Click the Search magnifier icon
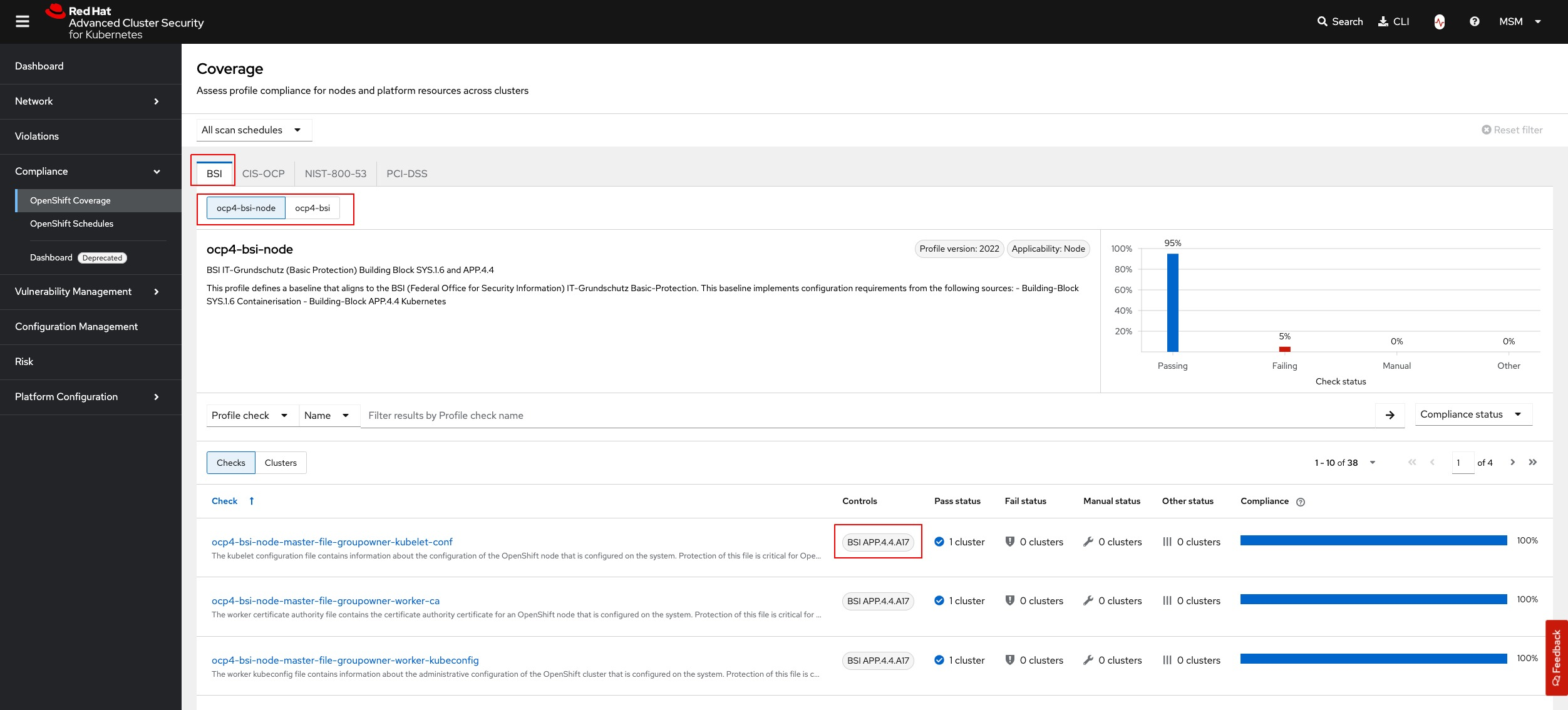This screenshot has height=710, width=1568. click(1322, 21)
